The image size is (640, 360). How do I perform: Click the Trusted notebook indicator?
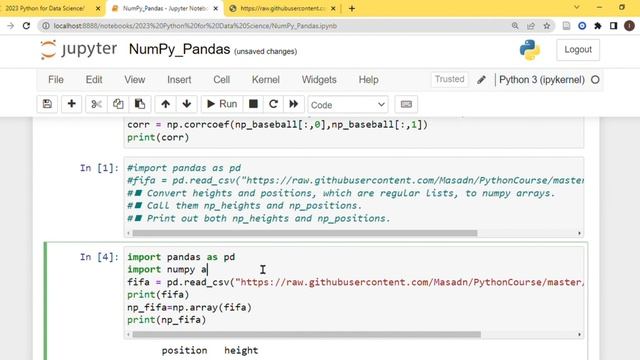(449, 79)
